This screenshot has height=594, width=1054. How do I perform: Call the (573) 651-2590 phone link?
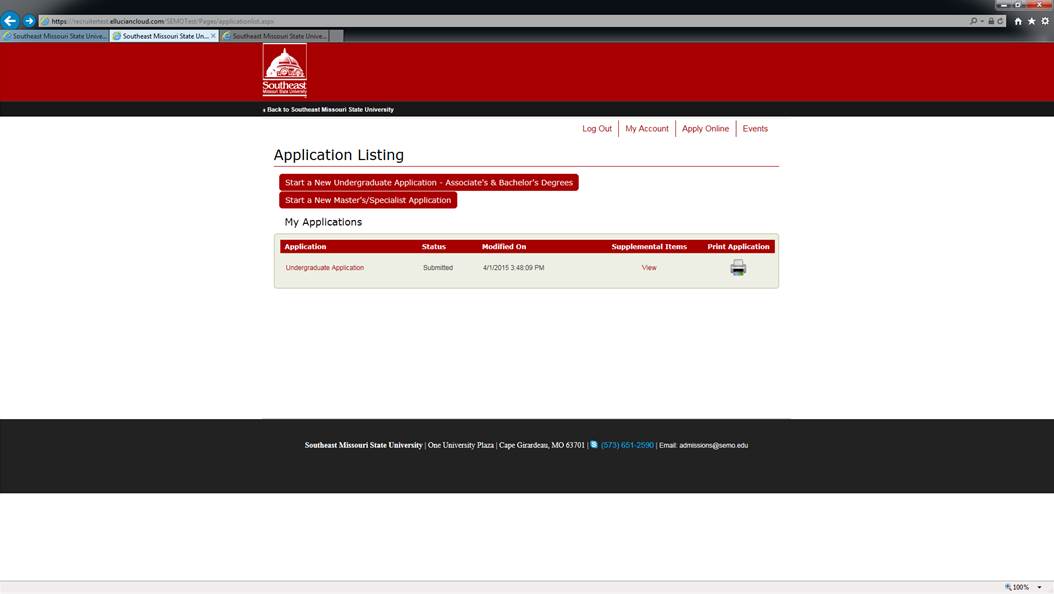tap(627, 445)
